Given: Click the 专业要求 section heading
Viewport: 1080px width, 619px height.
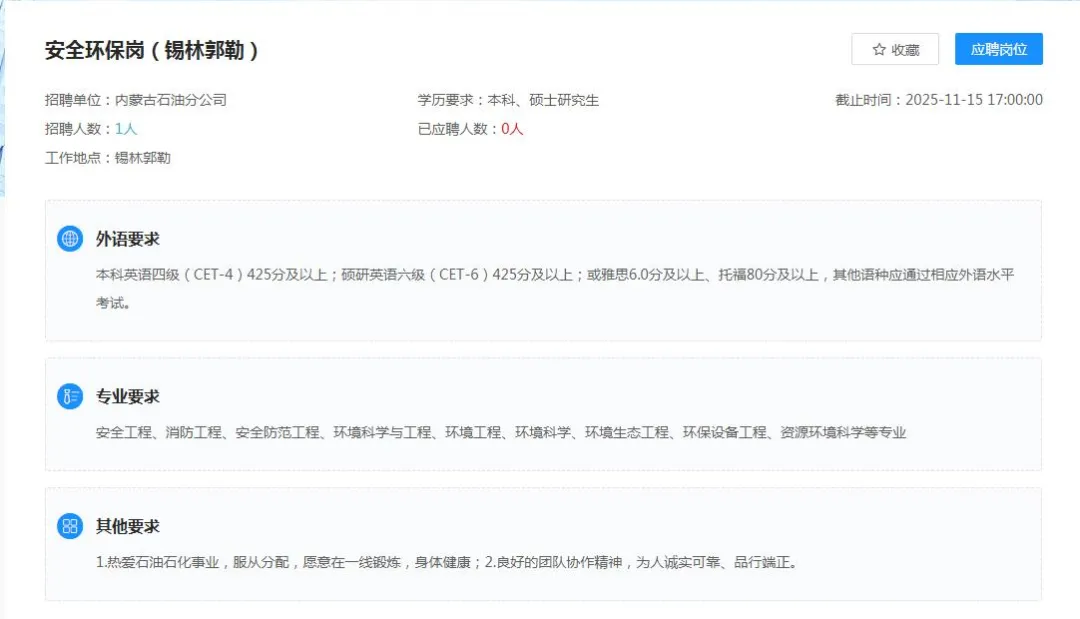Looking at the screenshot, I should 127,396.
